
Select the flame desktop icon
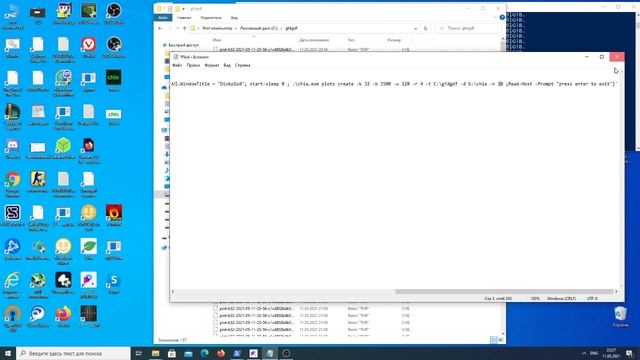(x=113, y=213)
